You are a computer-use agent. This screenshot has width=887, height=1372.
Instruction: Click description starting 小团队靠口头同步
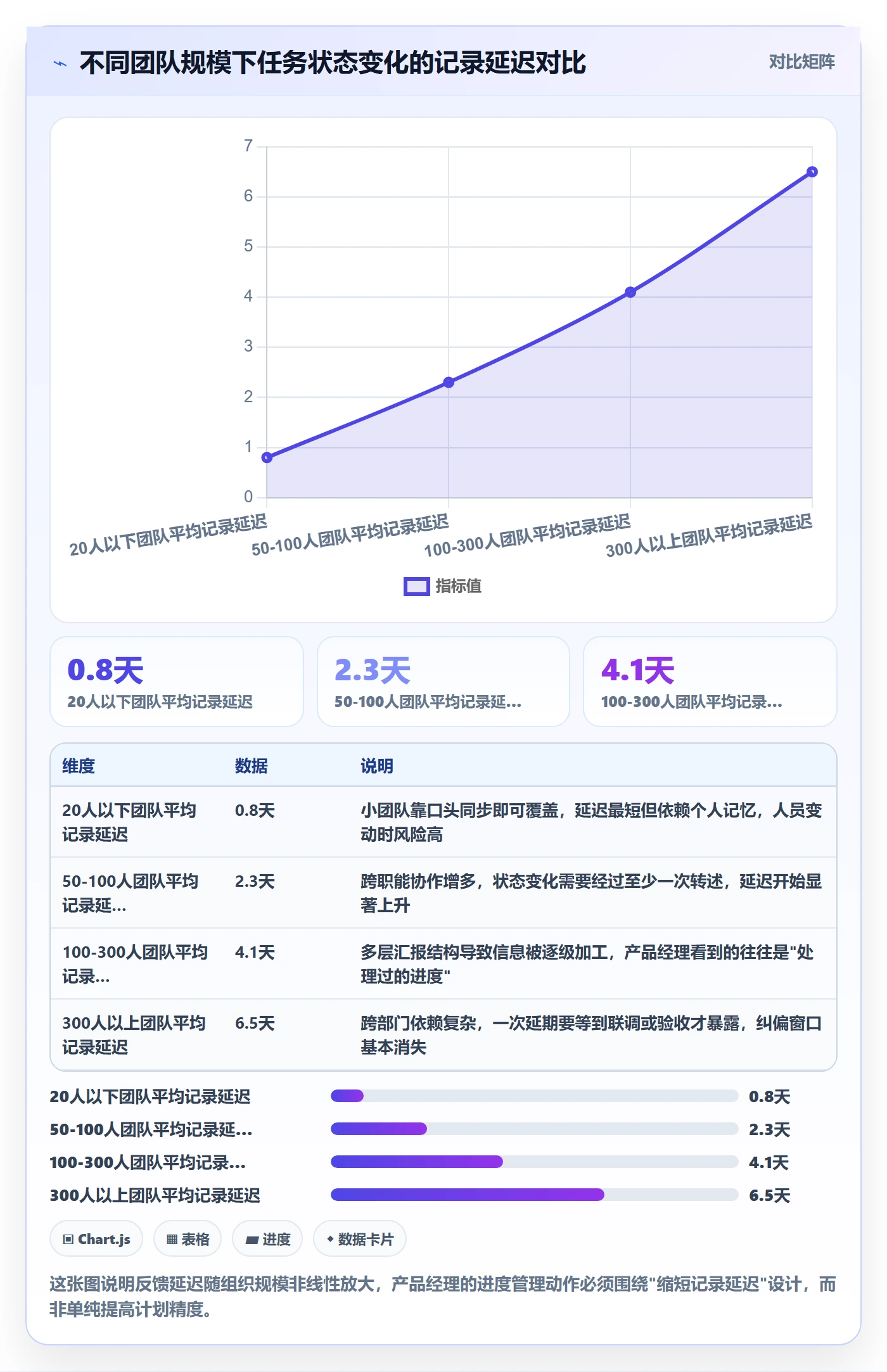tap(592, 822)
